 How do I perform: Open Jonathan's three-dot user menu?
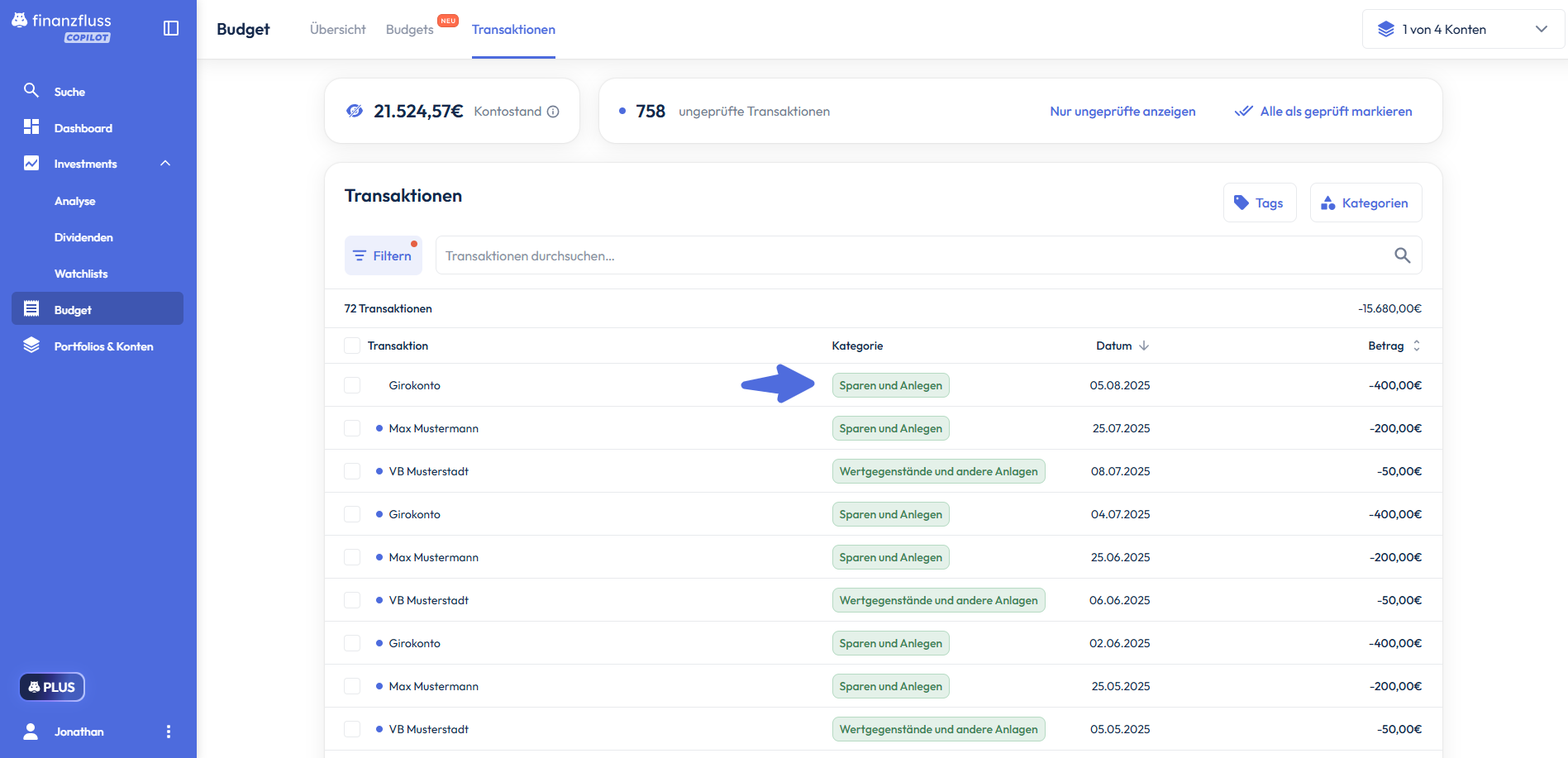(x=169, y=732)
